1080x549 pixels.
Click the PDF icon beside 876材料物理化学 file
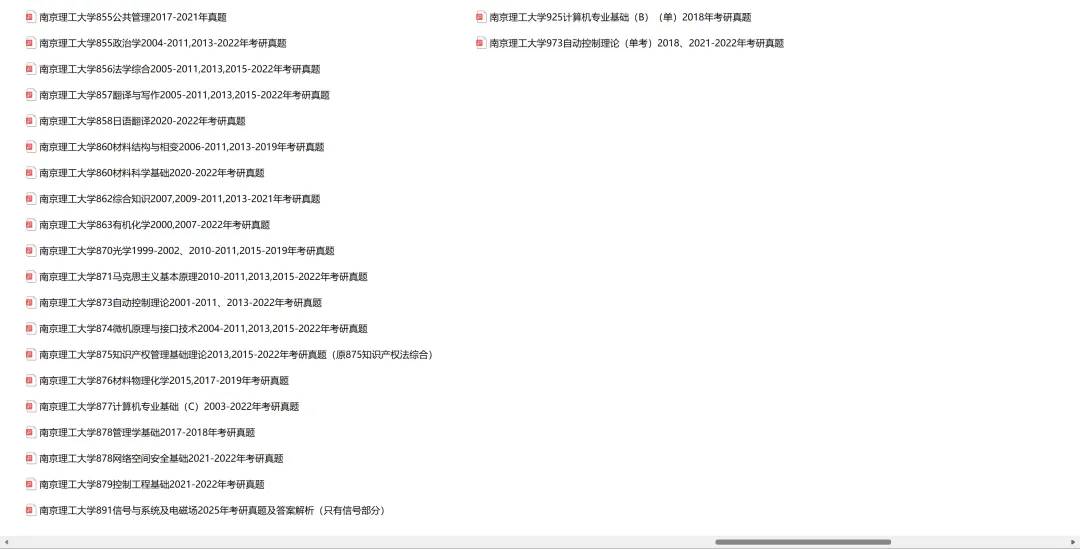(x=30, y=380)
